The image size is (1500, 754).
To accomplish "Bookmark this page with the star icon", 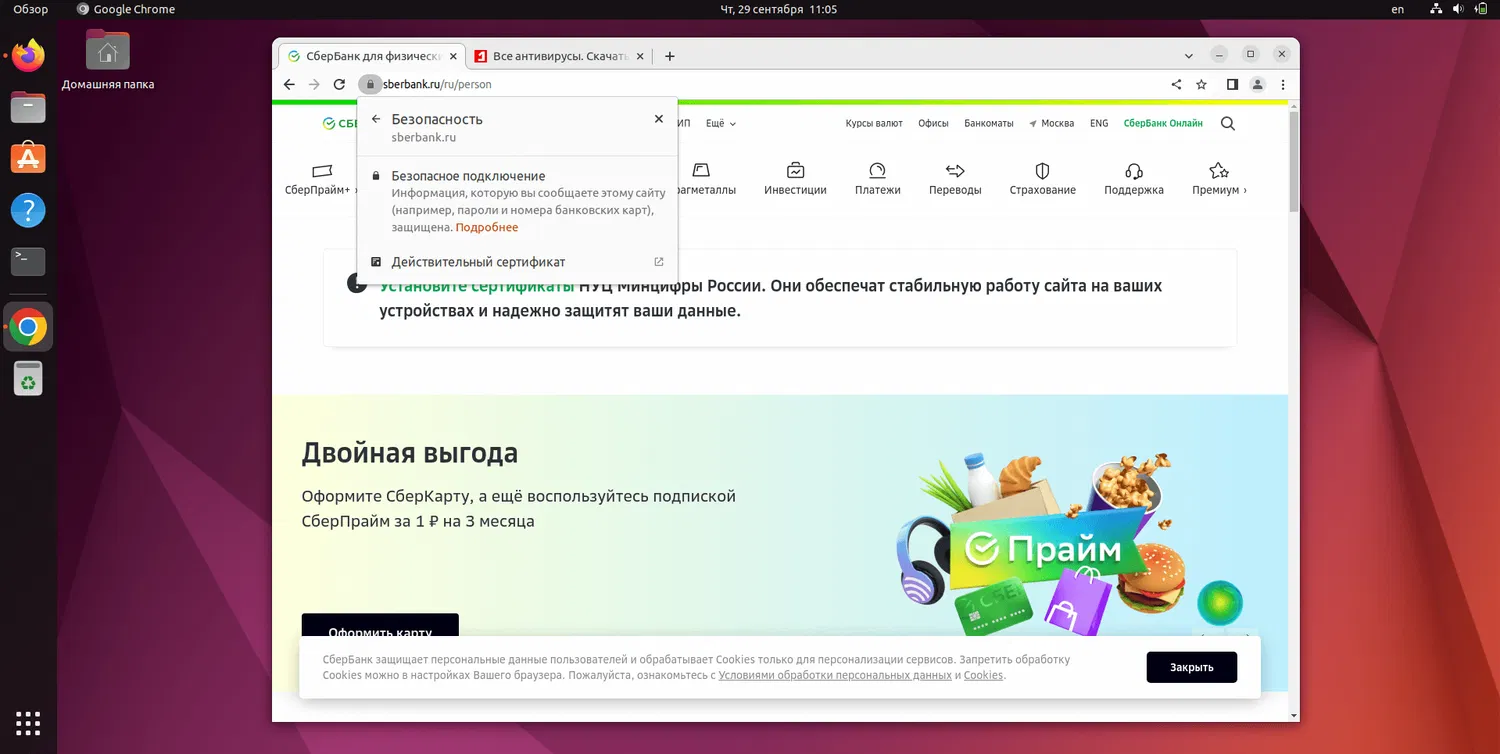I will tap(1202, 85).
